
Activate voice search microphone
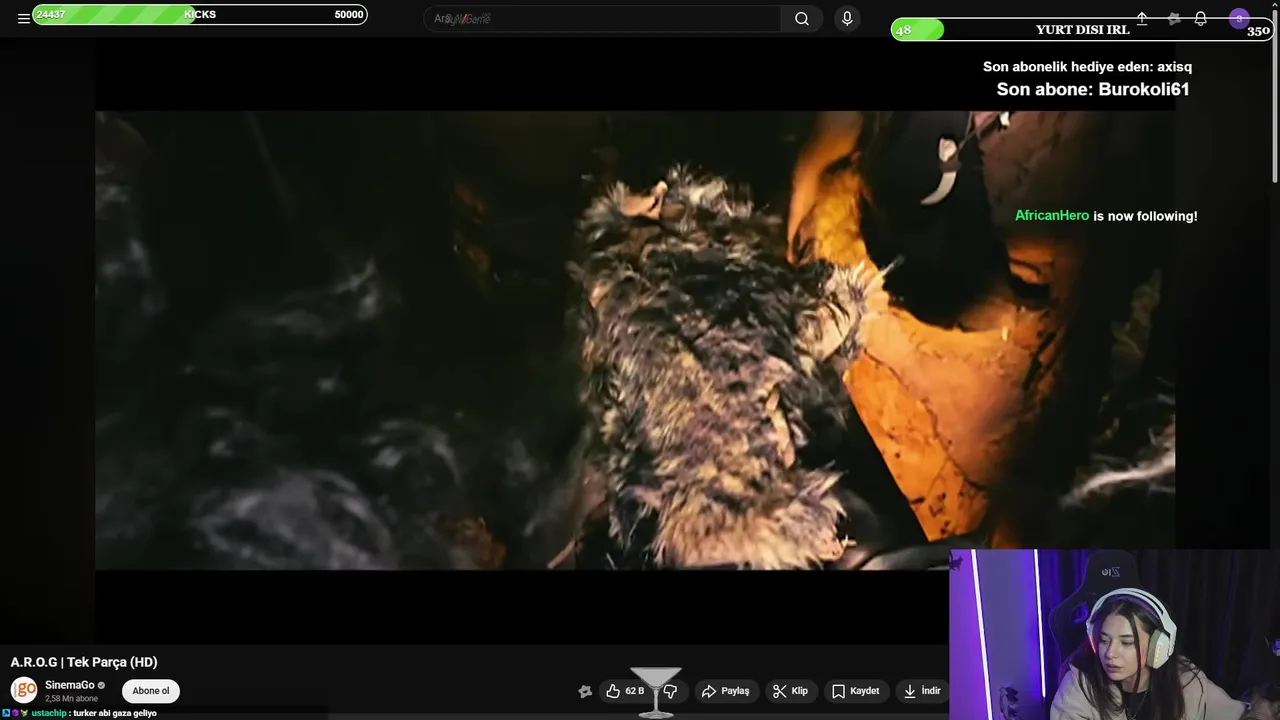pos(847,18)
